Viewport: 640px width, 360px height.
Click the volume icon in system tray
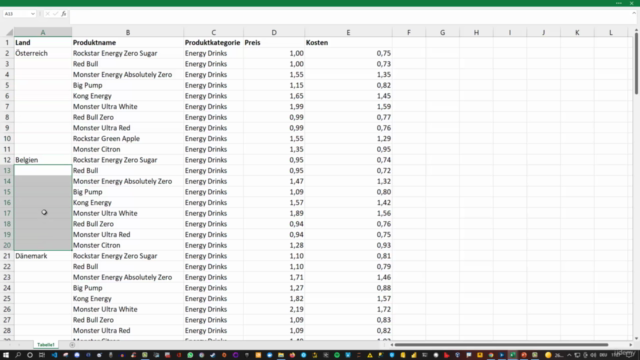[x=593, y=355]
